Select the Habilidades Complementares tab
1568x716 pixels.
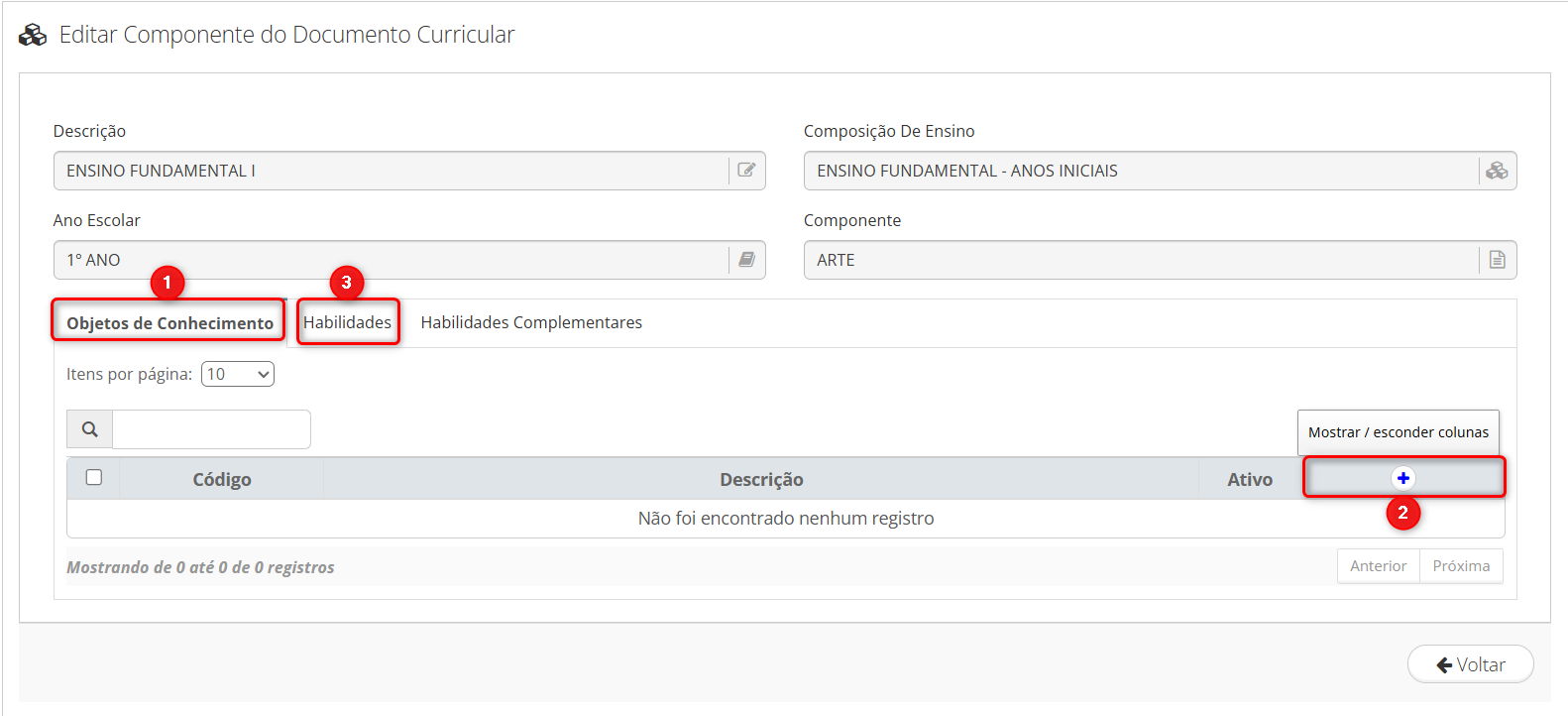pos(531,322)
